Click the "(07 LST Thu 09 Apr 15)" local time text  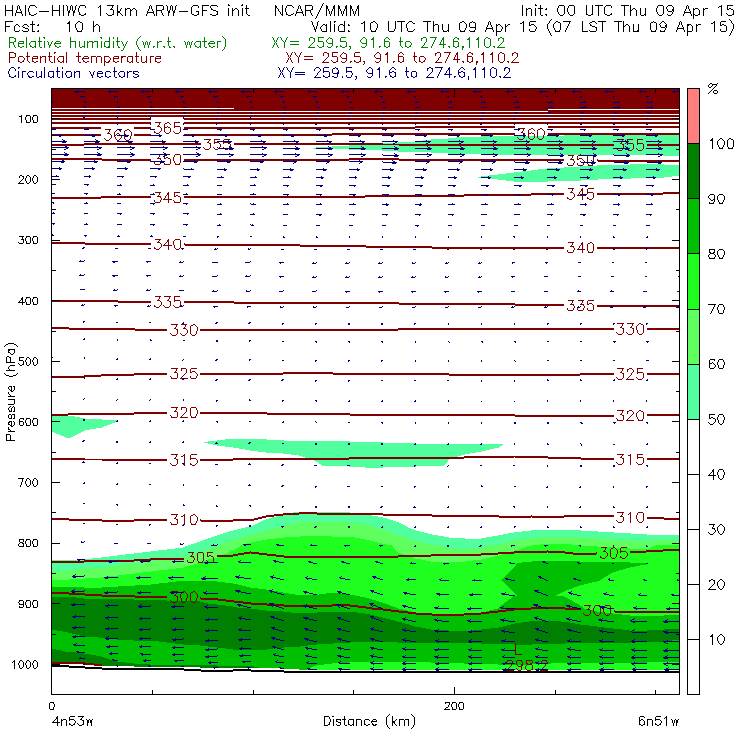point(640,27)
